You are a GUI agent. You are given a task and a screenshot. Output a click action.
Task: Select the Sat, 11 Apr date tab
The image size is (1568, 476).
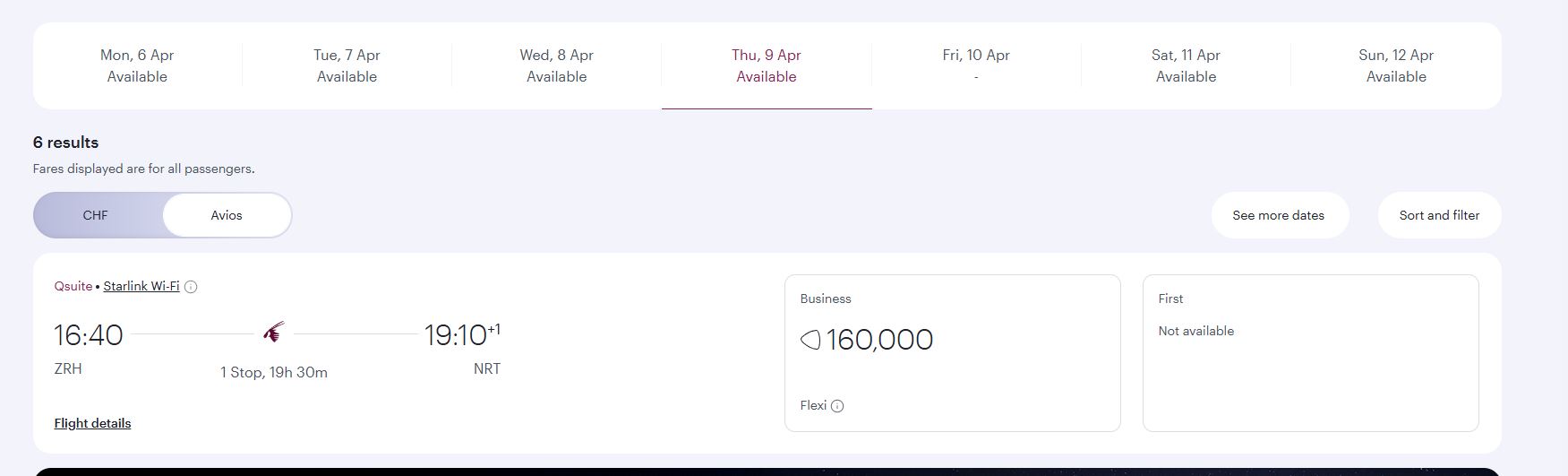[x=1186, y=65]
